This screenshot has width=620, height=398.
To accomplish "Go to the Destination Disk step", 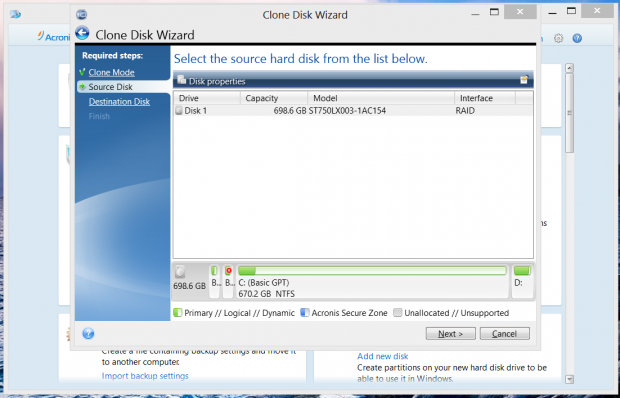I will tap(119, 102).
